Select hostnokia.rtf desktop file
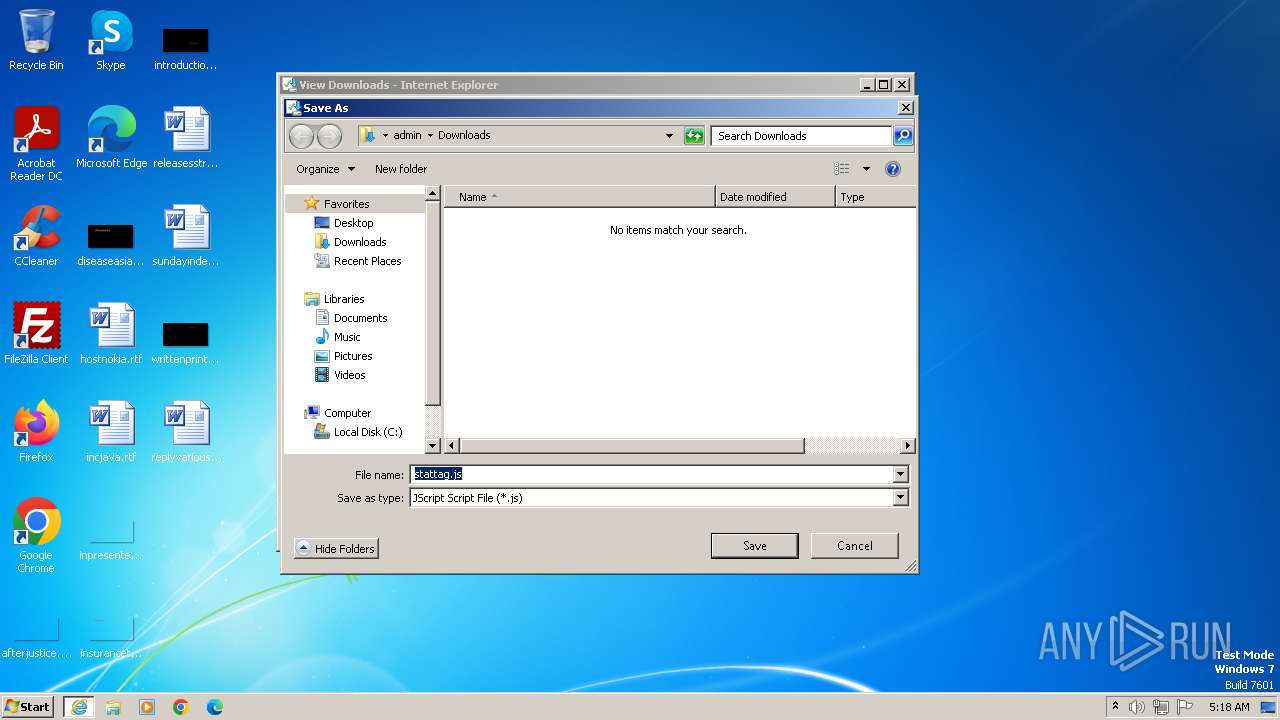 111,334
